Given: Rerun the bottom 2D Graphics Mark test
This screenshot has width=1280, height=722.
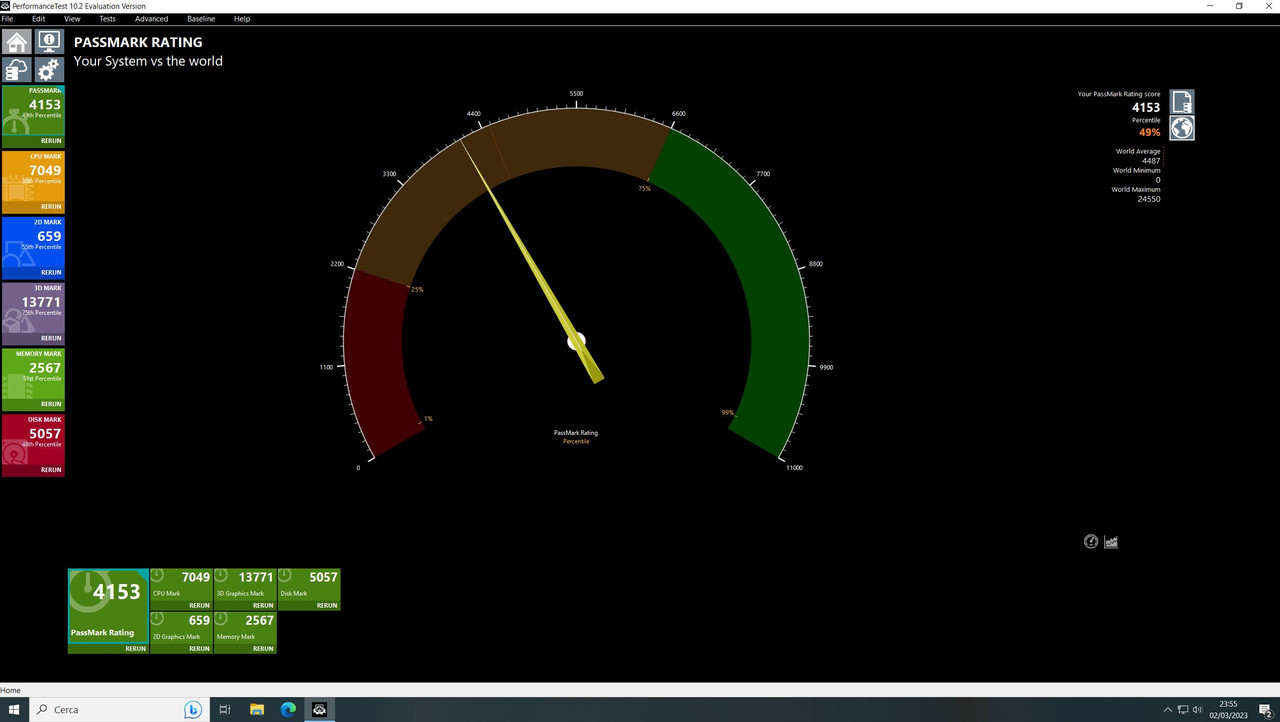Looking at the screenshot, I should (199, 649).
